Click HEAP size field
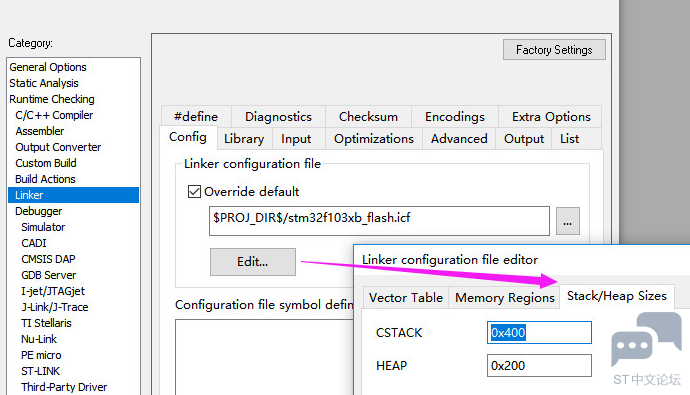The image size is (690, 395). tap(539, 366)
